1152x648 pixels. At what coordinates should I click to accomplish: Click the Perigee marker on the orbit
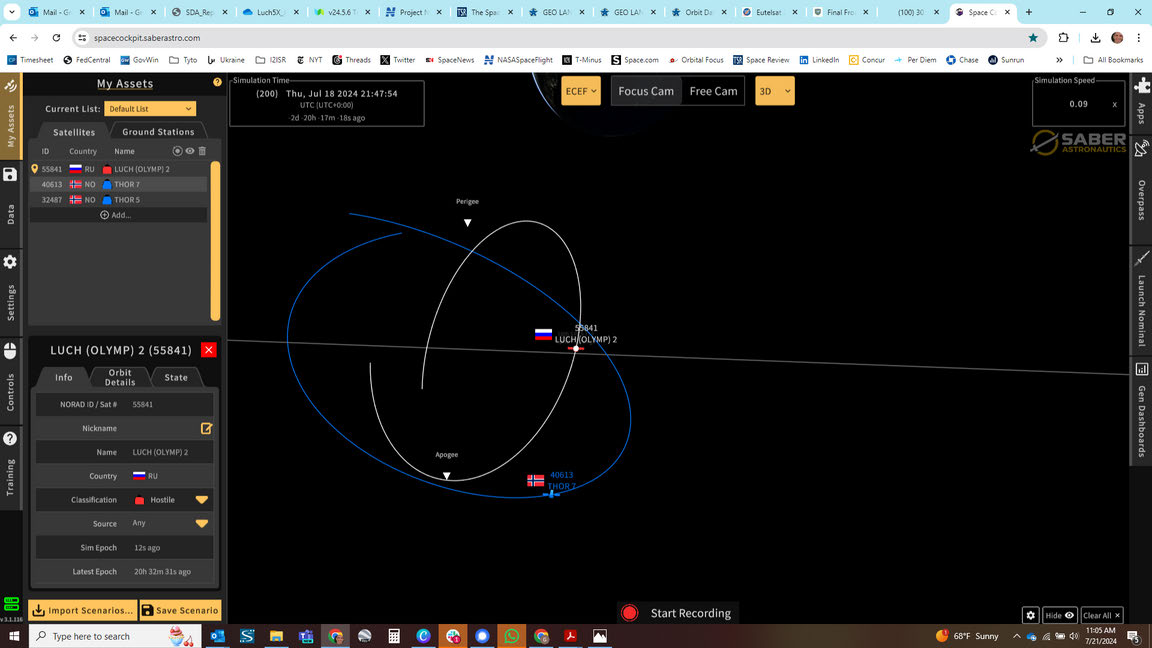pyautogui.click(x=467, y=223)
